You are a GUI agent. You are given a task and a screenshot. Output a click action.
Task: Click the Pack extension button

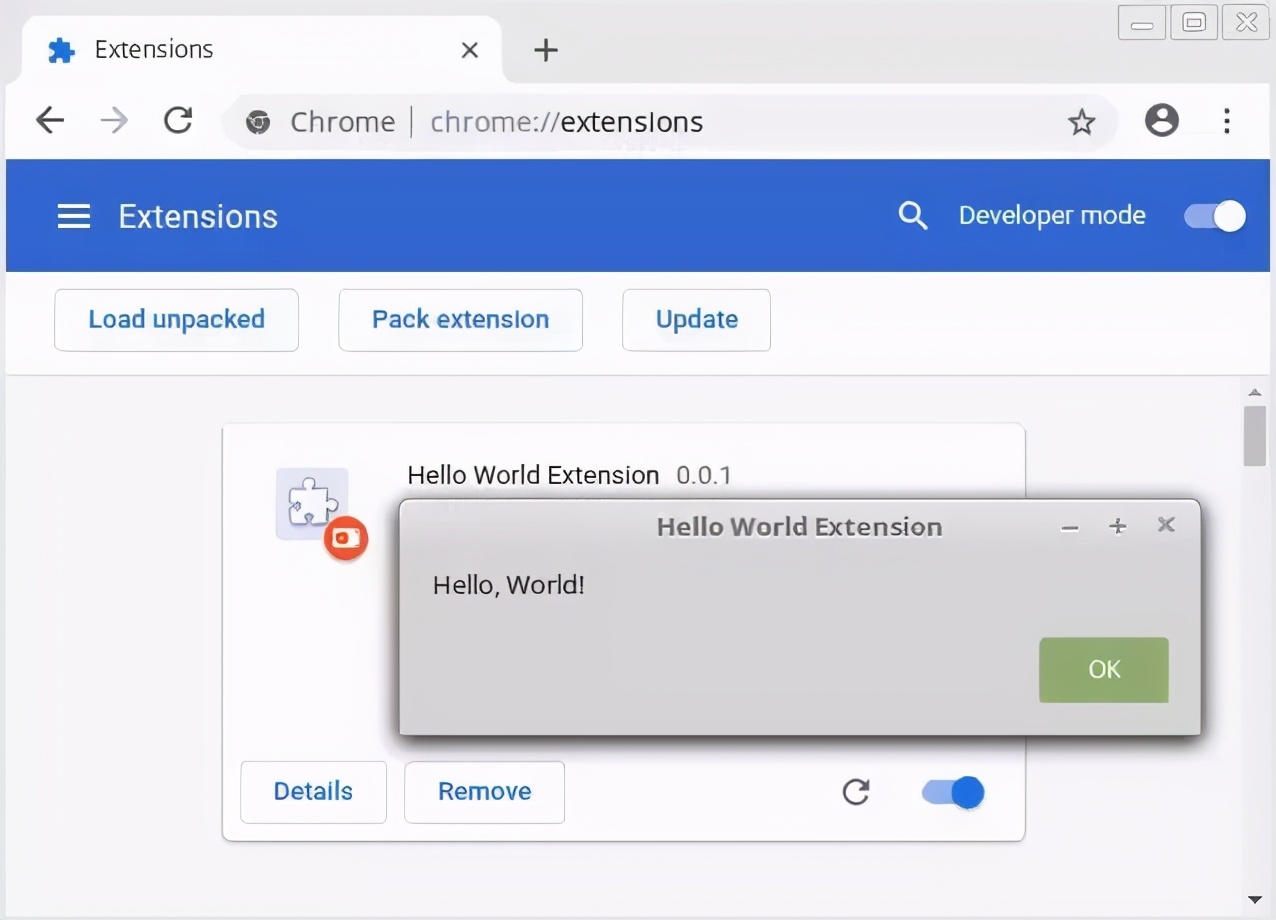point(460,320)
